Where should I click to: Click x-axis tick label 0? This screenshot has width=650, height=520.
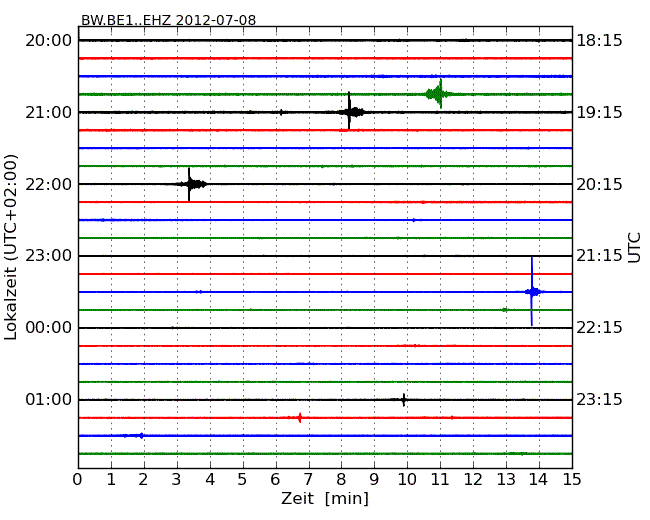(x=78, y=479)
